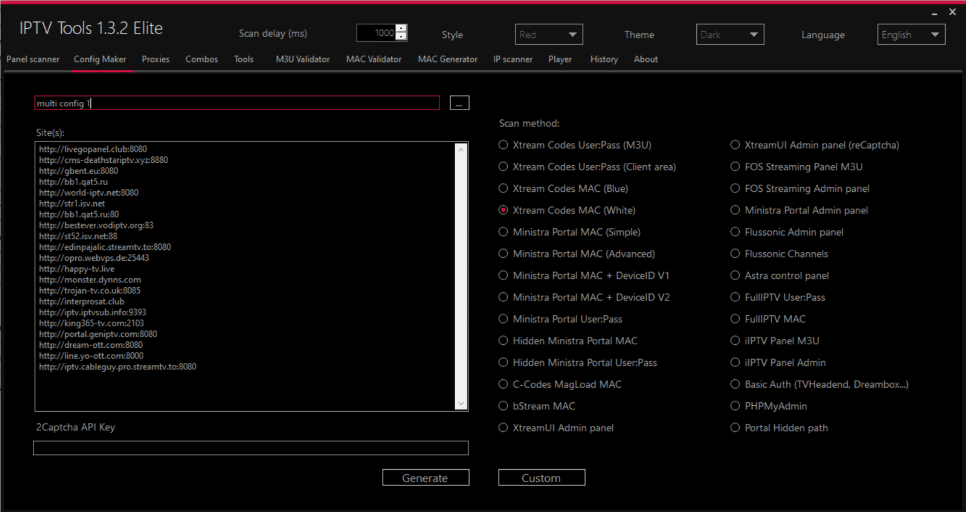Go to the Proxies tab
Viewport: 966px width, 512px height.
pos(155,59)
